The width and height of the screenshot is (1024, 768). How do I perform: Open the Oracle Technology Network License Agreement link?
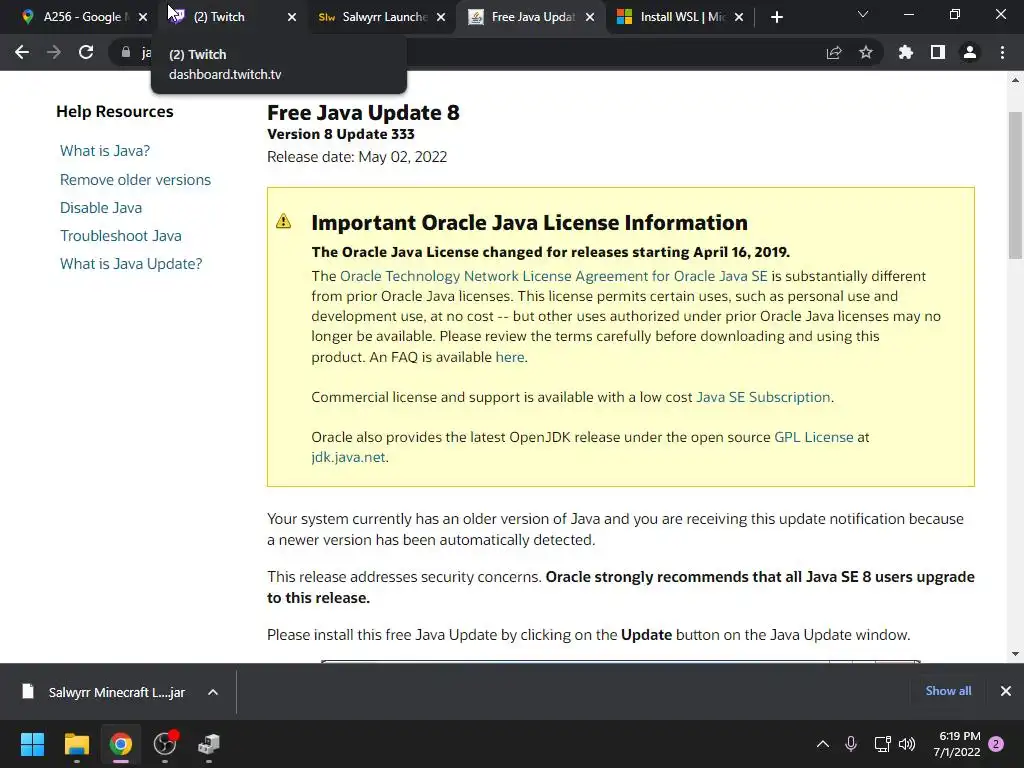(553, 276)
